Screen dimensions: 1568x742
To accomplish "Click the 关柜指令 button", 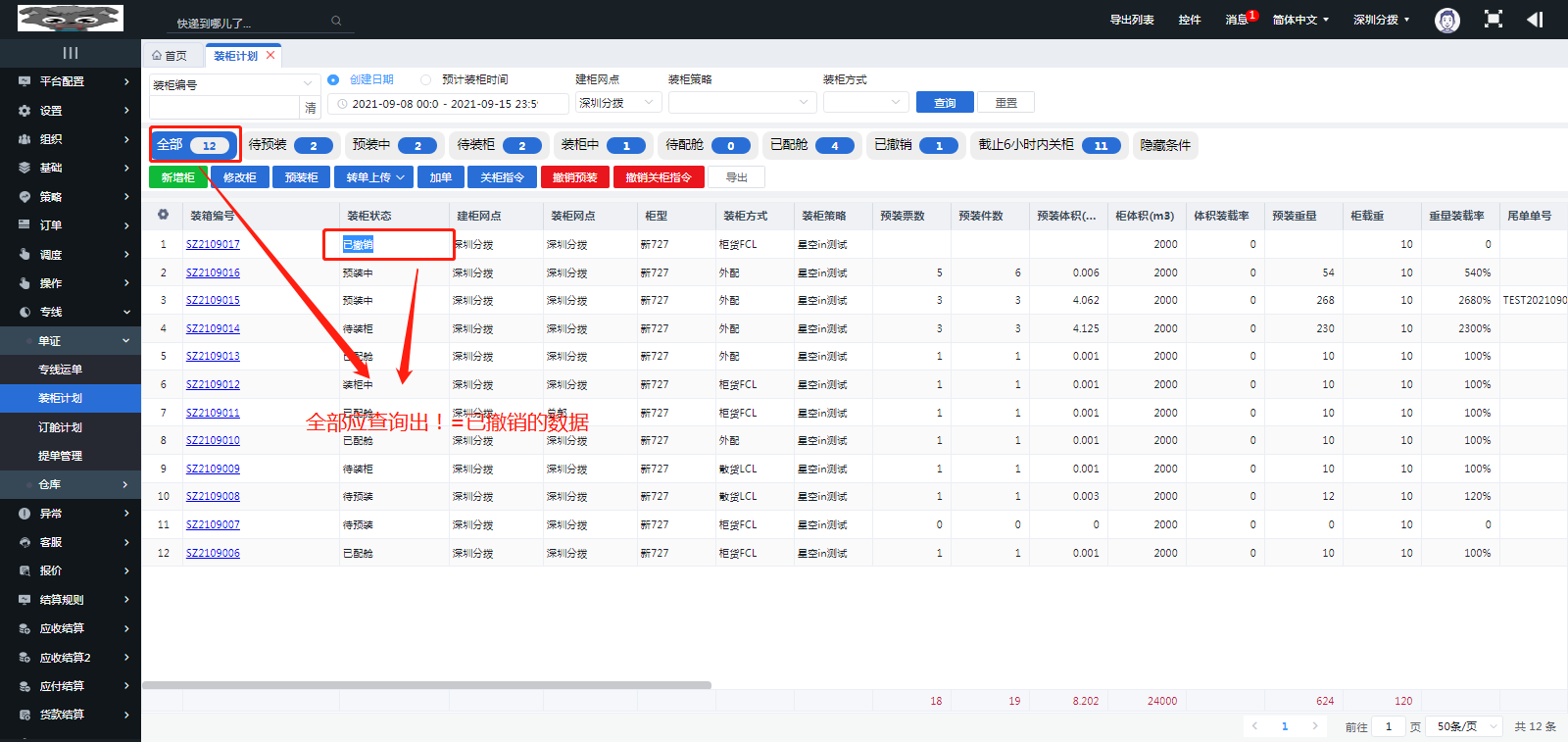I will 502,177.
